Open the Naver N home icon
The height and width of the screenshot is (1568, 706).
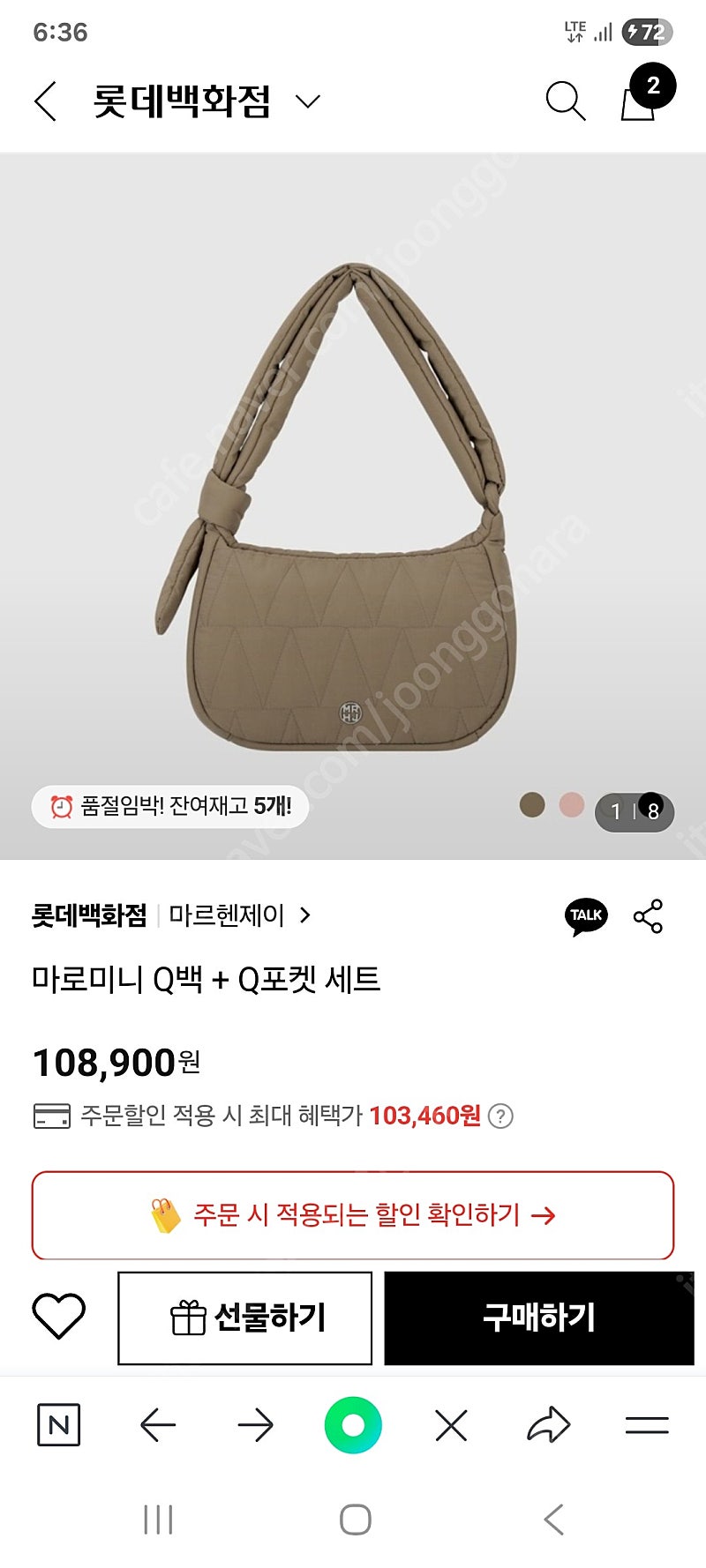pyautogui.click(x=59, y=1424)
